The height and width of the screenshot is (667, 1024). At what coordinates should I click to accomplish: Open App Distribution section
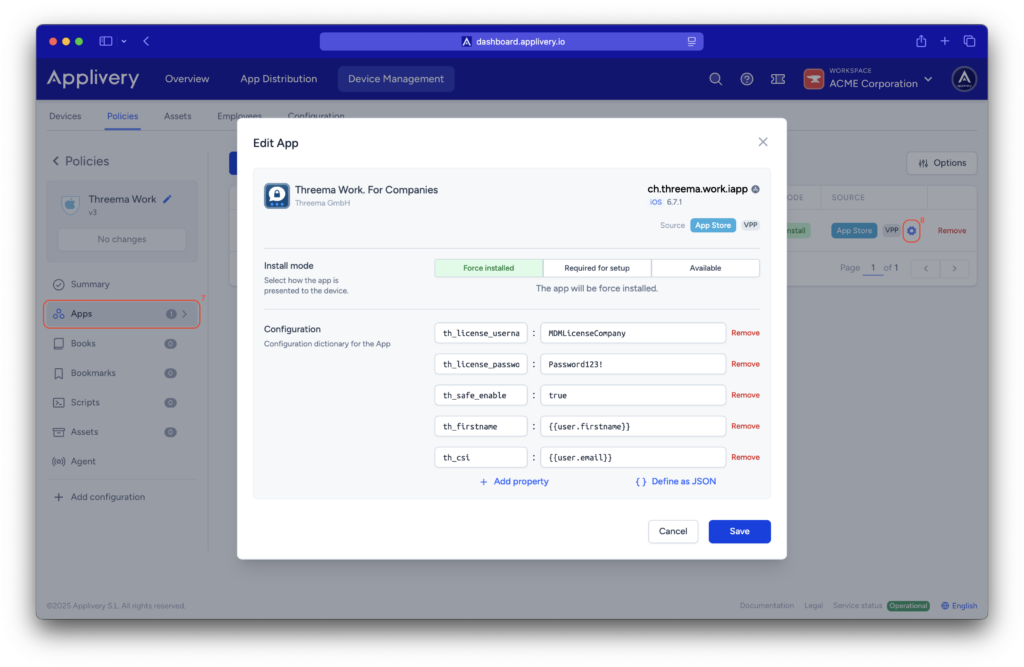279,79
